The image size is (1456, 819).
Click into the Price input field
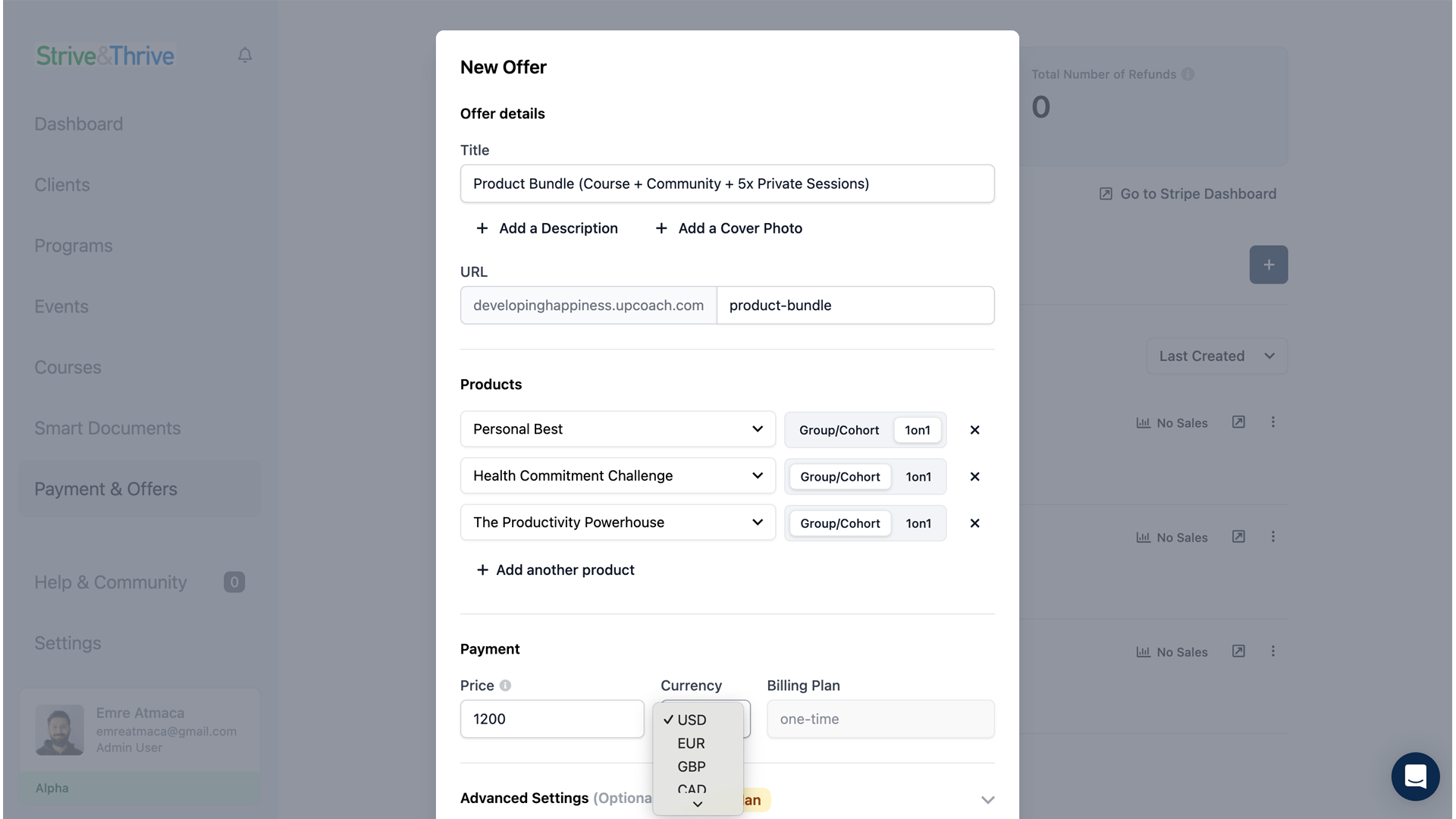(x=551, y=719)
